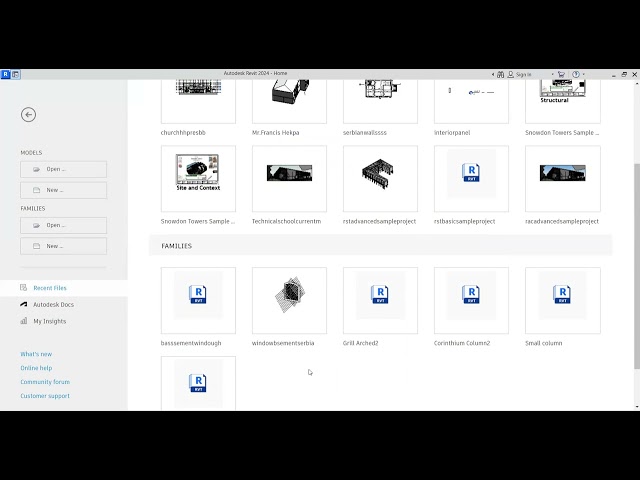Open the Help question mark icon
The height and width of the screenshot is (480, 640).
point(576,74)
